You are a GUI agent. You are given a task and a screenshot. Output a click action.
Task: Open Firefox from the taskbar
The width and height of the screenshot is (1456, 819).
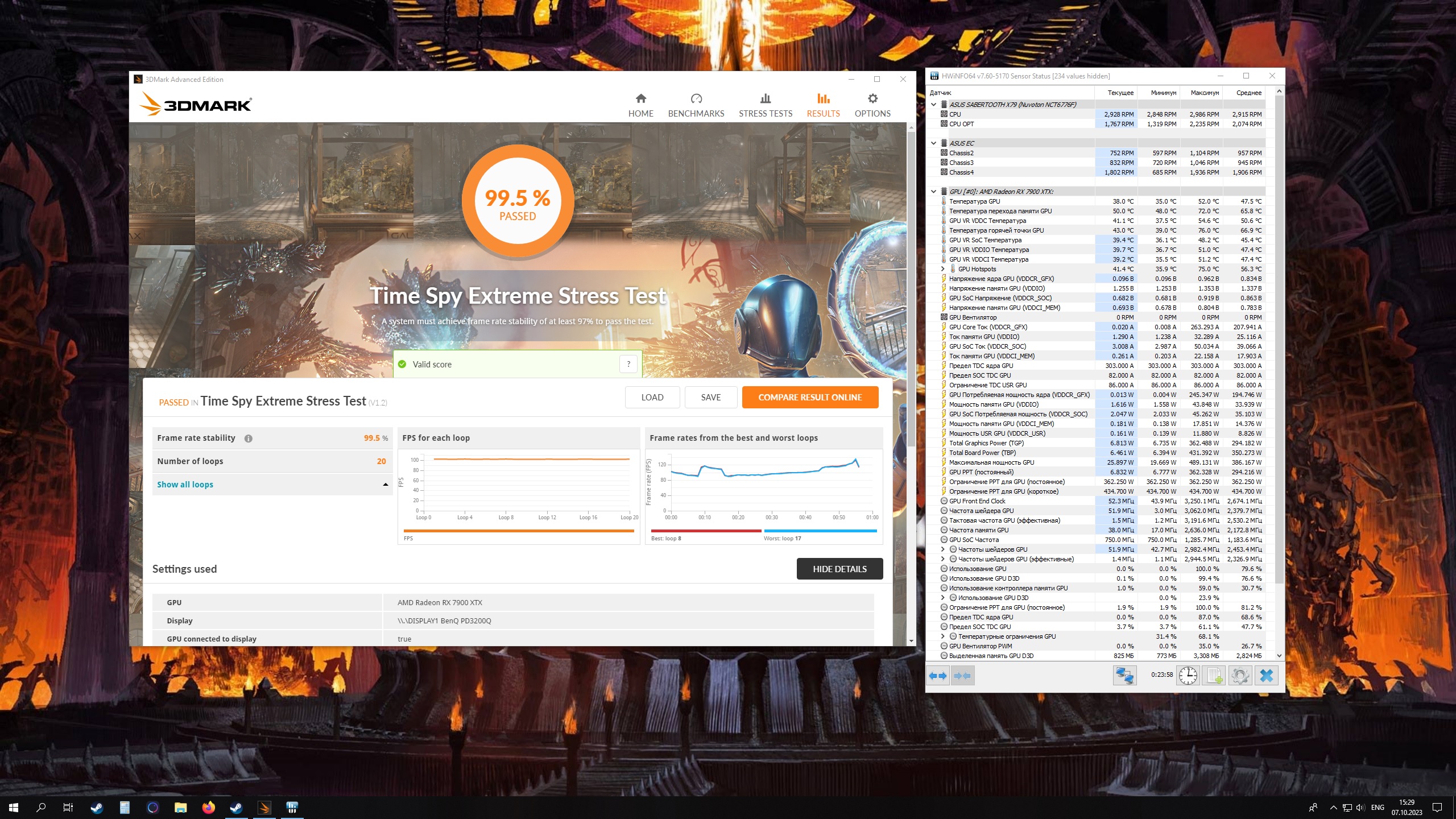(x=208, y=808)
